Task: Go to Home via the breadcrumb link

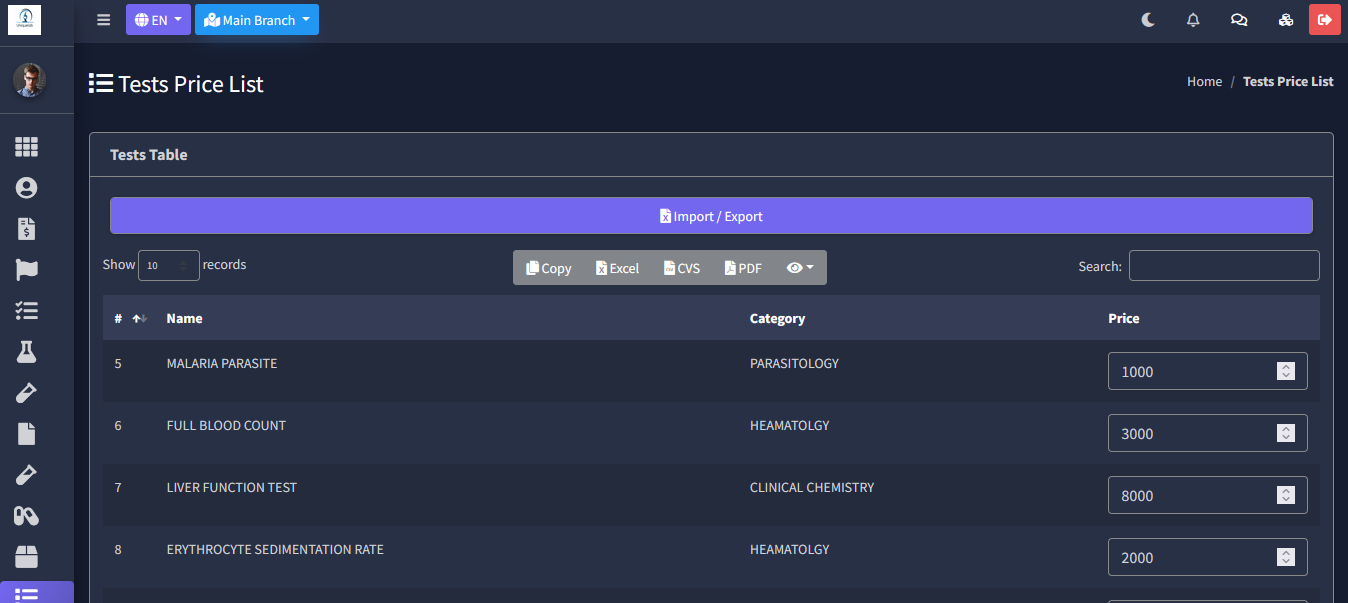Action: 1204,82
